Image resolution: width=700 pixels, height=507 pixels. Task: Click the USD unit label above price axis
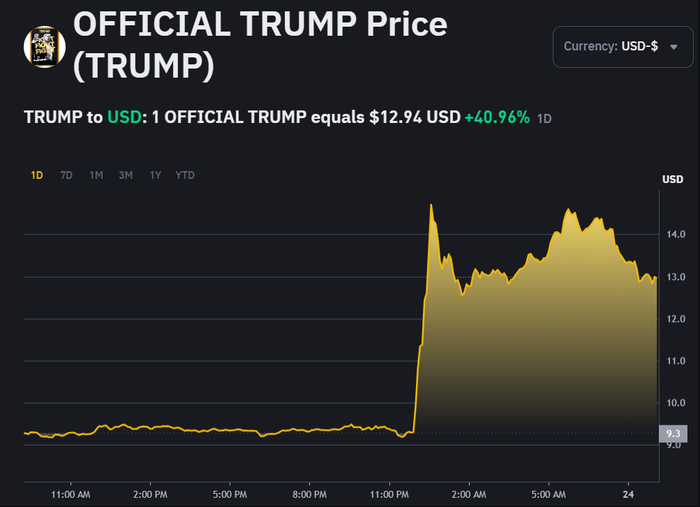[x=672, y=179]
